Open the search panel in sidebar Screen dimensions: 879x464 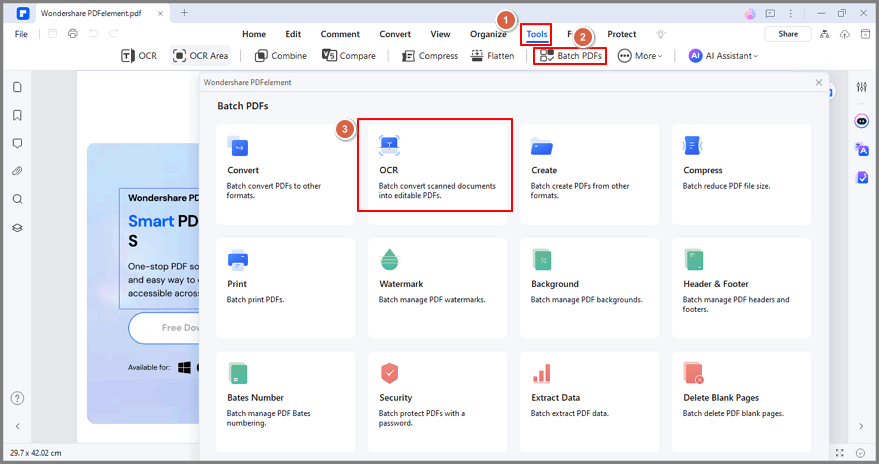coord(17,199)
